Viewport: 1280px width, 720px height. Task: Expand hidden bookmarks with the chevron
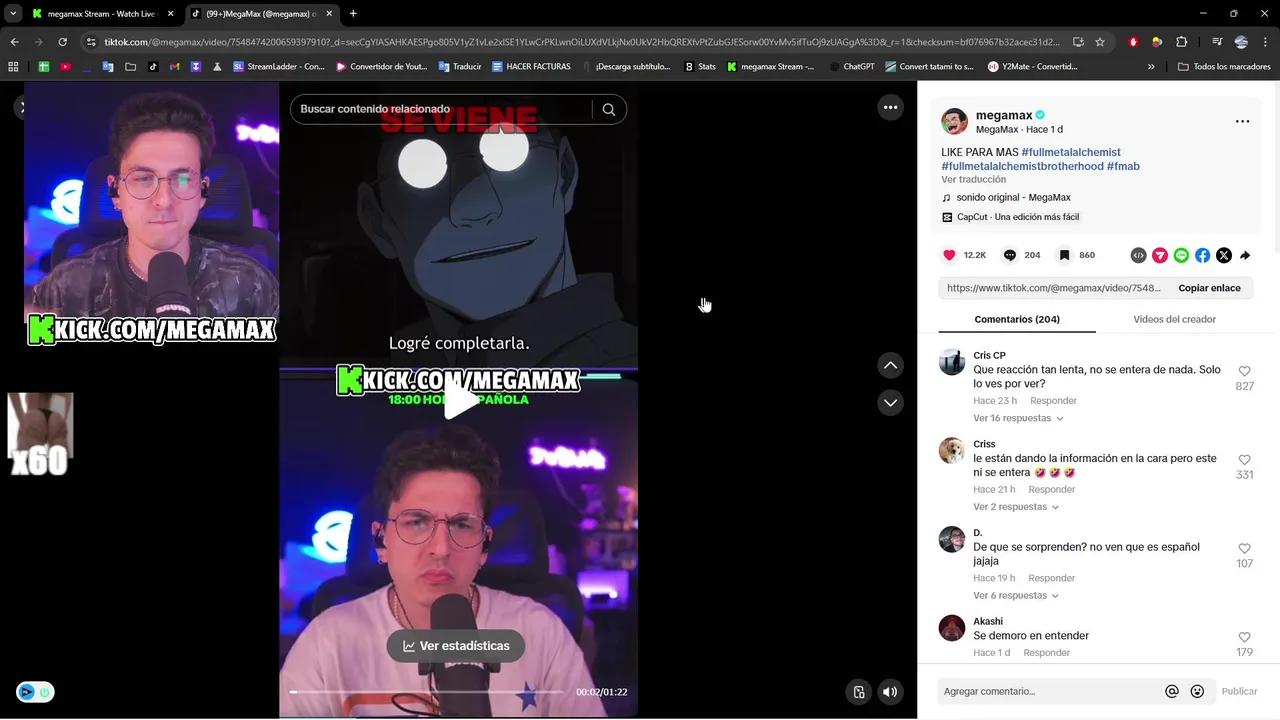click(x=1151, y=67)
